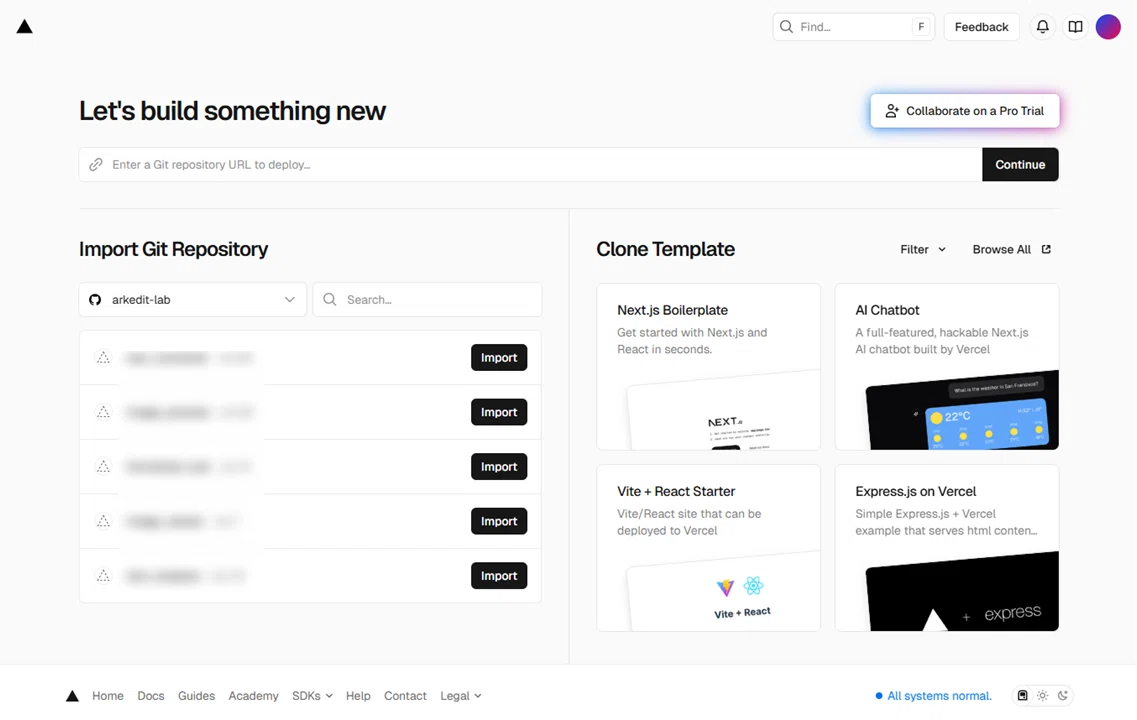
Task: Open the Filter dropdown for templates
Action: point(923,249)
